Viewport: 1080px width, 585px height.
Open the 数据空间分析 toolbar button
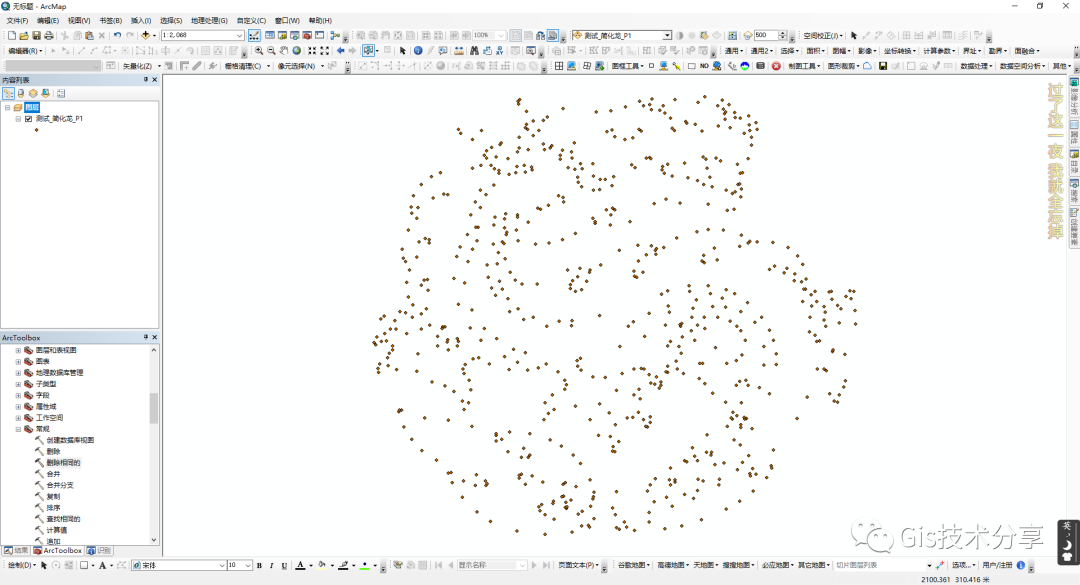tap(1022, 66)
